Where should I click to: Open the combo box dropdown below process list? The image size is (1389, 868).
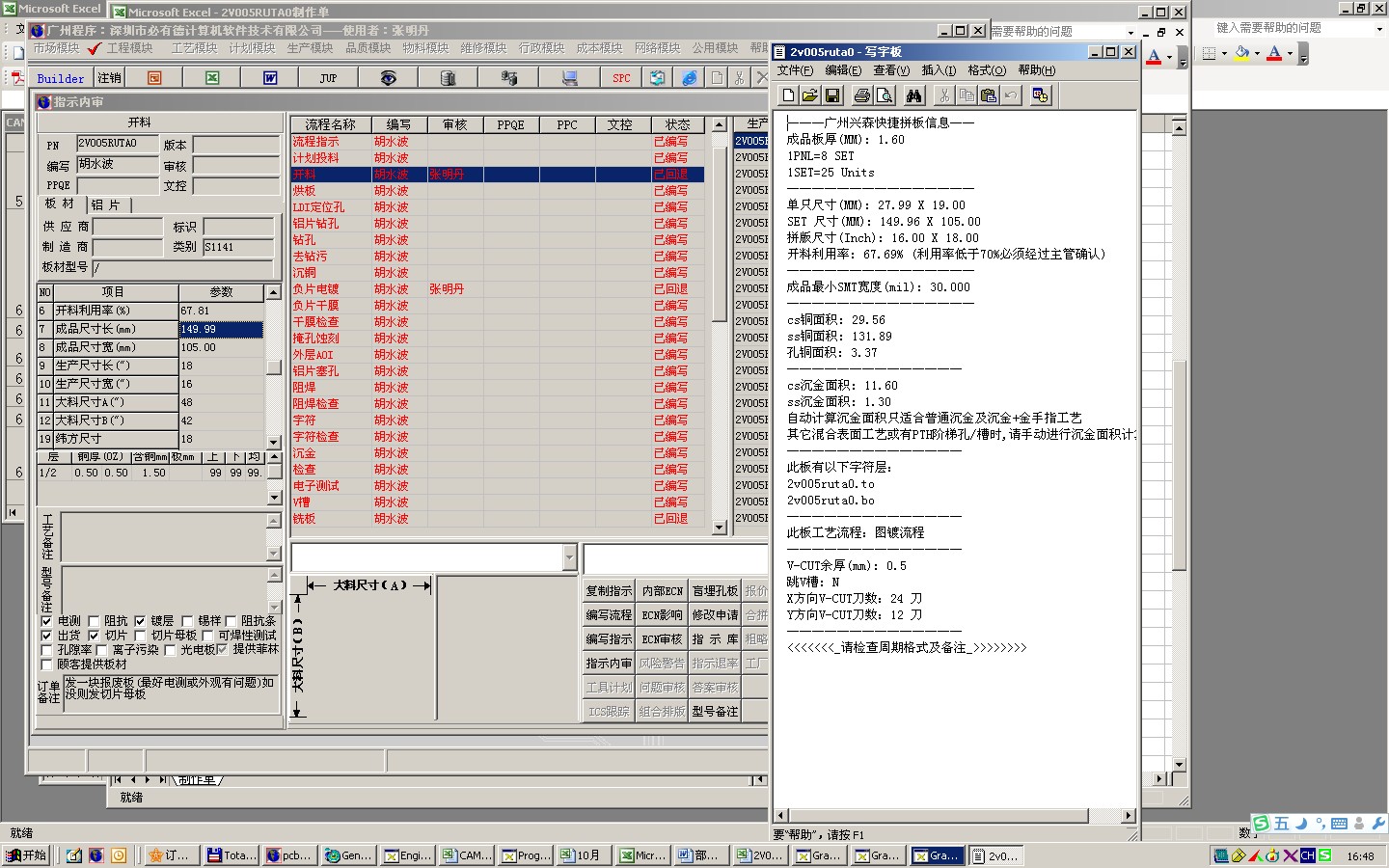pos(569,557)
